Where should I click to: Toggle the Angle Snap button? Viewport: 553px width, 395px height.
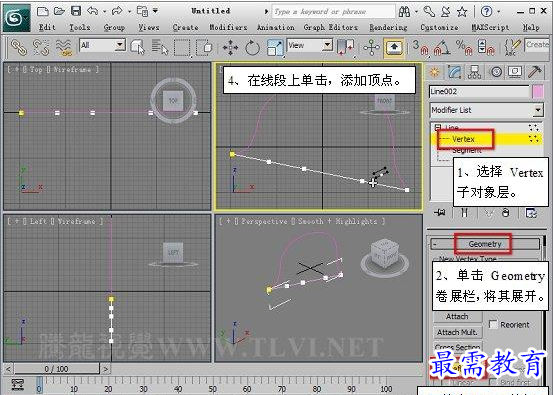coord(442,48)
